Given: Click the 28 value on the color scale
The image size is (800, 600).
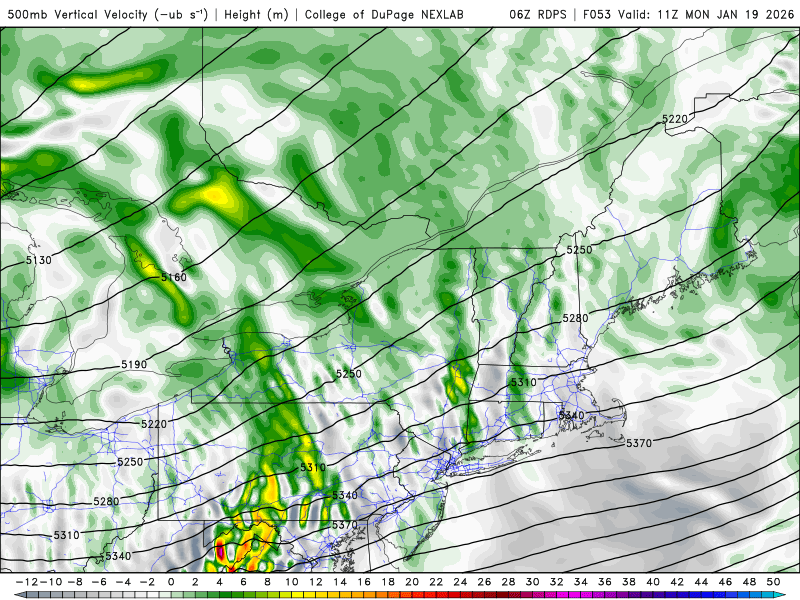Looking at the screenshot, I should tap(508, 582).
